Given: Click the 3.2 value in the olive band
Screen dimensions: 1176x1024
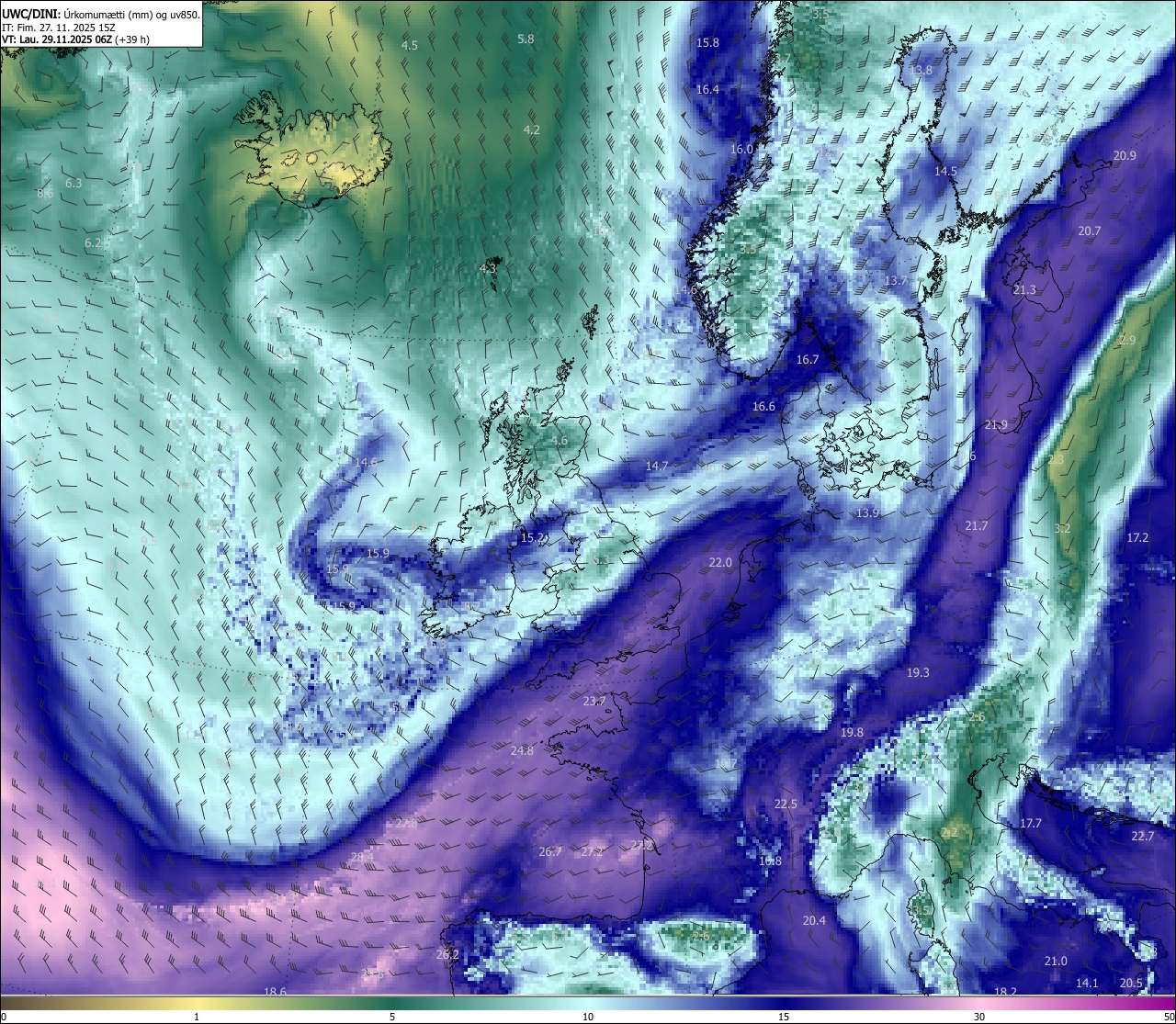Looking at the screenshot, I should pos(1062,528).
